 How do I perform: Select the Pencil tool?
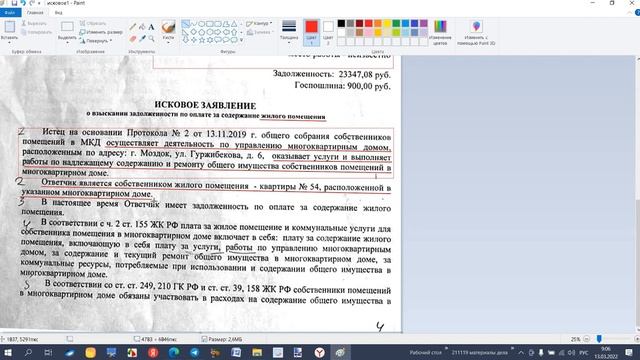pyautogui.click(x=133, y=27)
